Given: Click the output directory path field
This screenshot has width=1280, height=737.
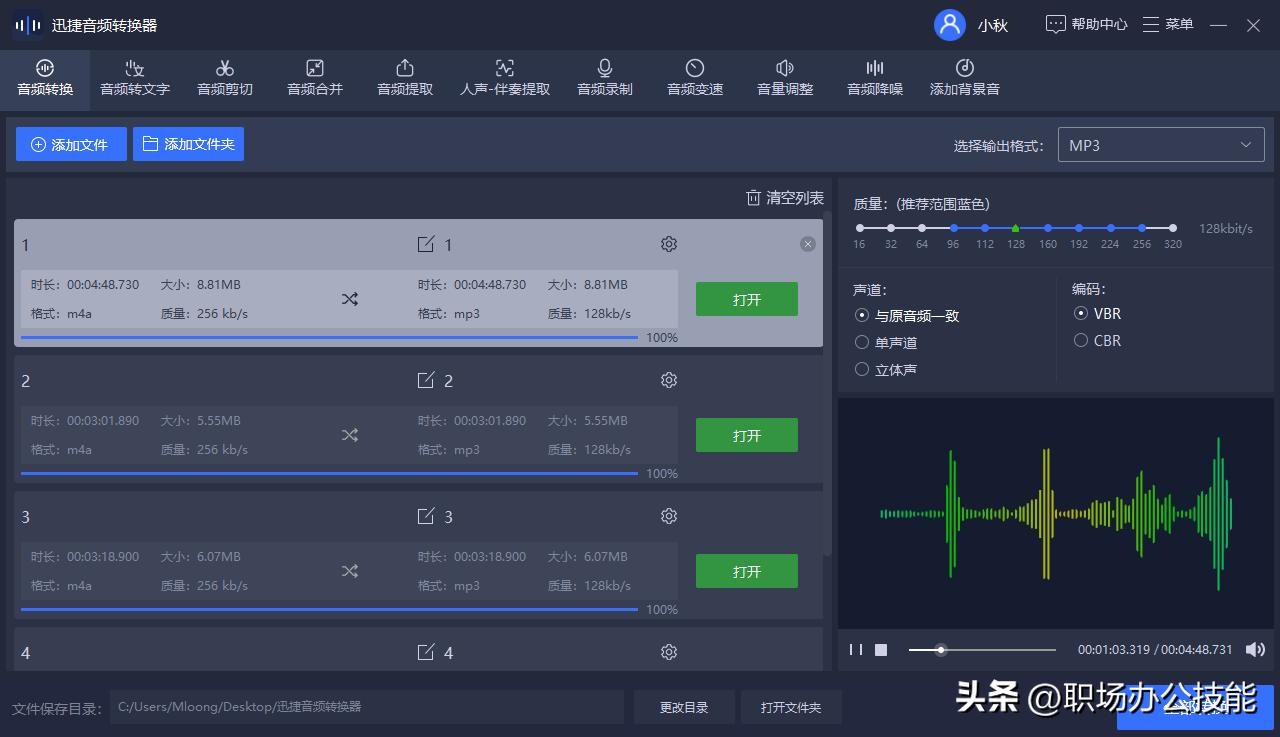Looking at the screenshot, I should coord(366,707).
